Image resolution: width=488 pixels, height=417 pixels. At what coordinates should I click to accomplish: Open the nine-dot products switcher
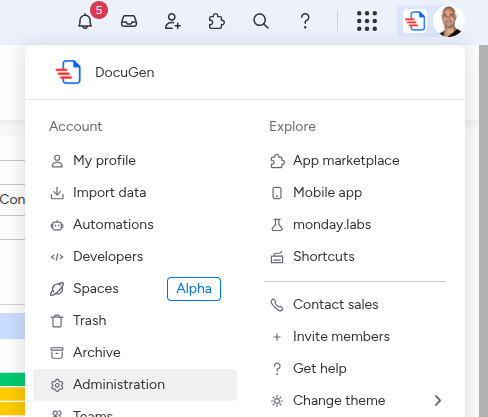click(x=367, y=21)
